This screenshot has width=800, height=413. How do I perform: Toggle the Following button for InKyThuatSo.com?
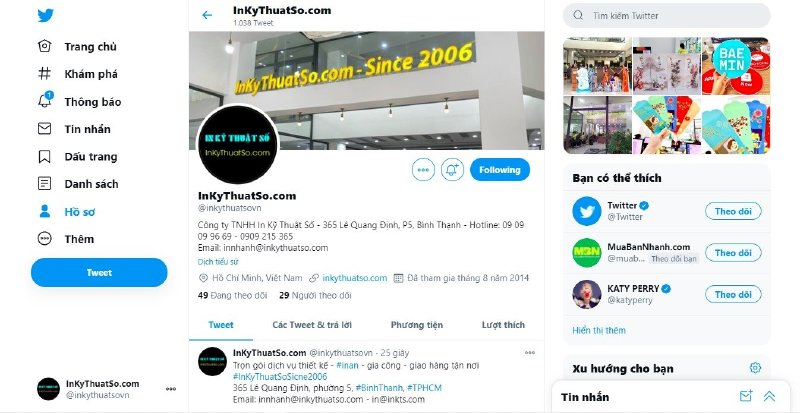tap(499, 170)
